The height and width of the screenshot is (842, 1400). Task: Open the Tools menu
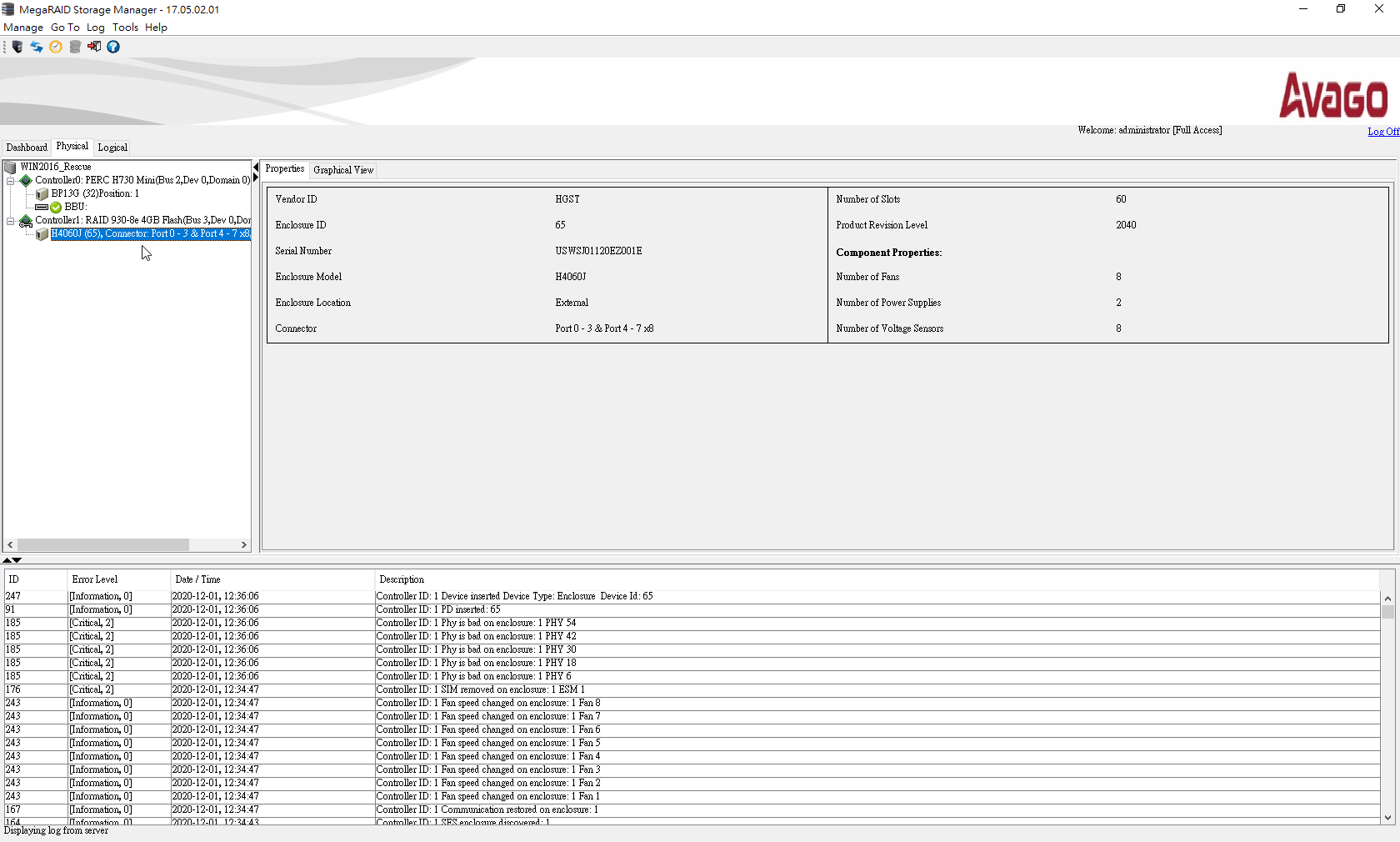[x=125, y=27]
